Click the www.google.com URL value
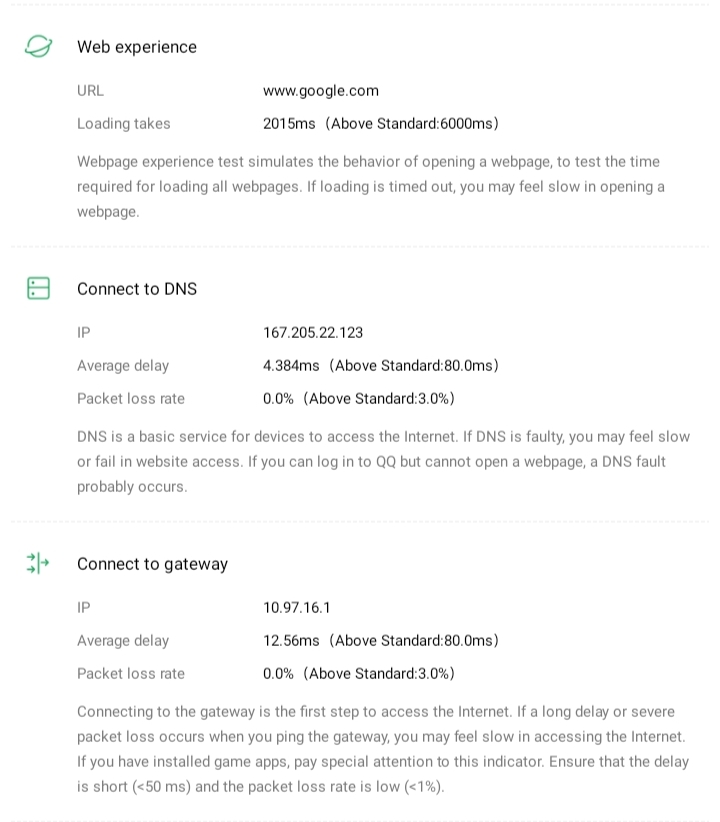This screenshot has height=822, width=720. [x=321, y=91]
